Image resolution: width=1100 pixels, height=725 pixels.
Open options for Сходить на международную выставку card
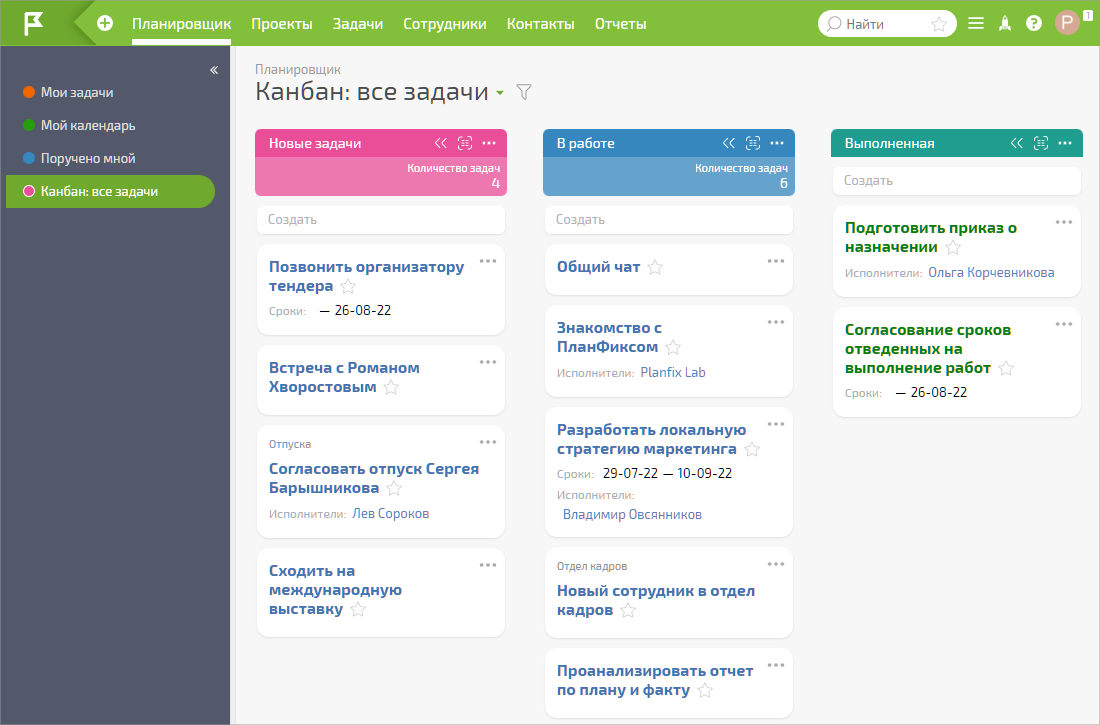click(488, 565)
